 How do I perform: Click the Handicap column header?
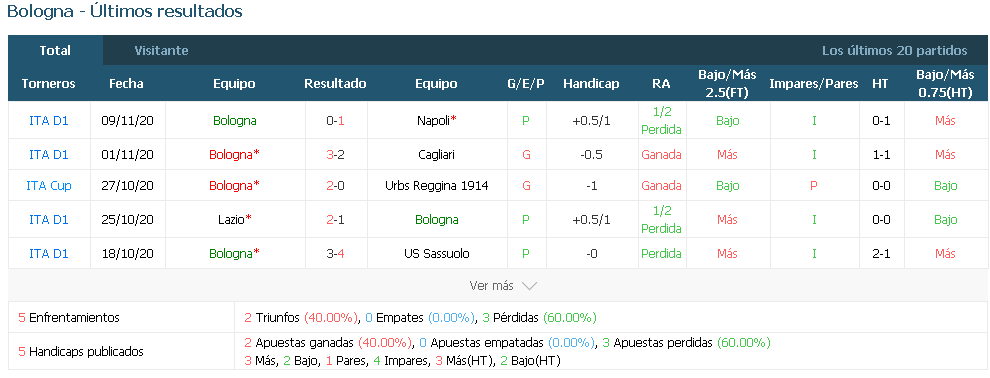click(591, 83)
